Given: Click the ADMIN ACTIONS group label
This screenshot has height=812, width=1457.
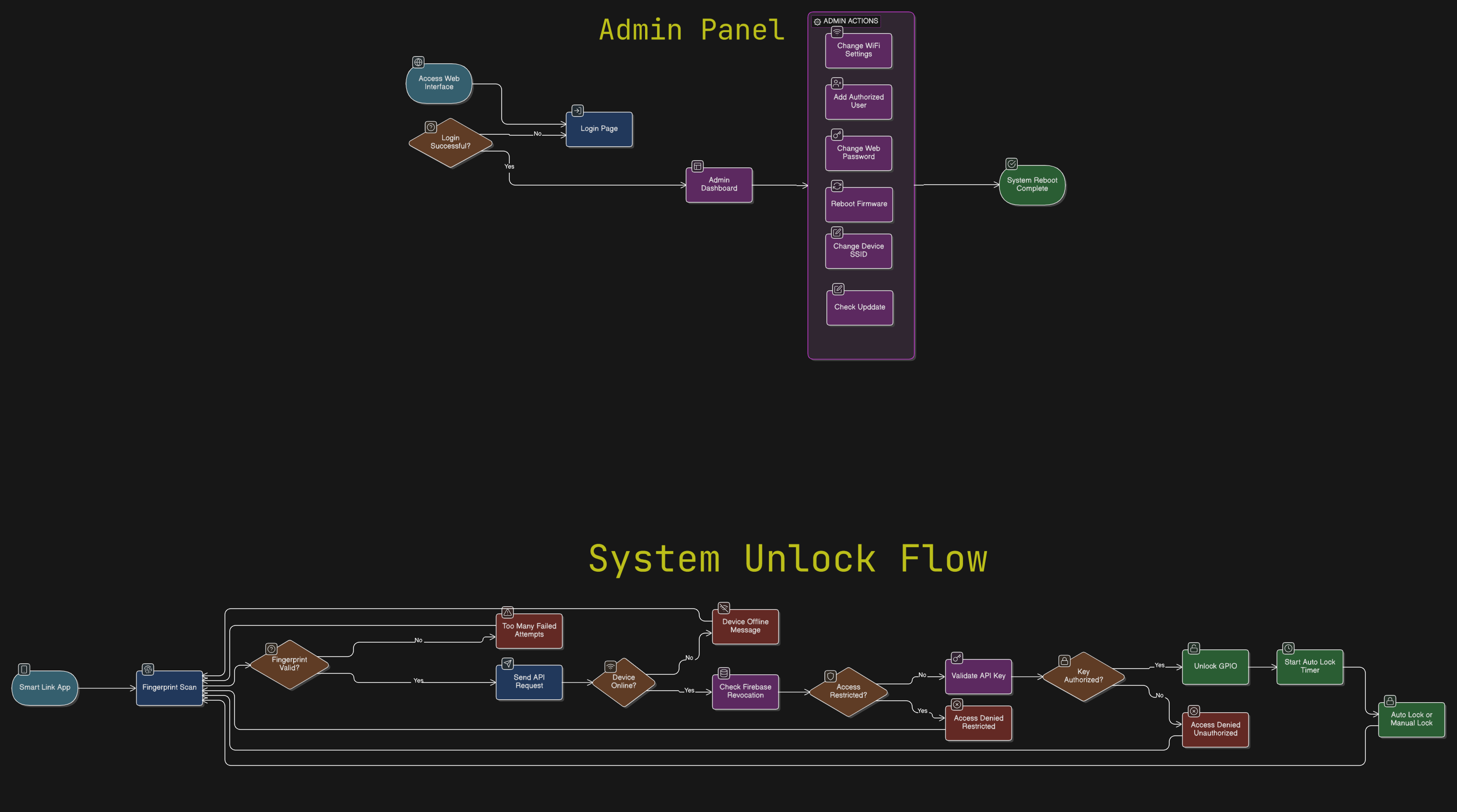Looking at the screenshot, I should (851, 21).
